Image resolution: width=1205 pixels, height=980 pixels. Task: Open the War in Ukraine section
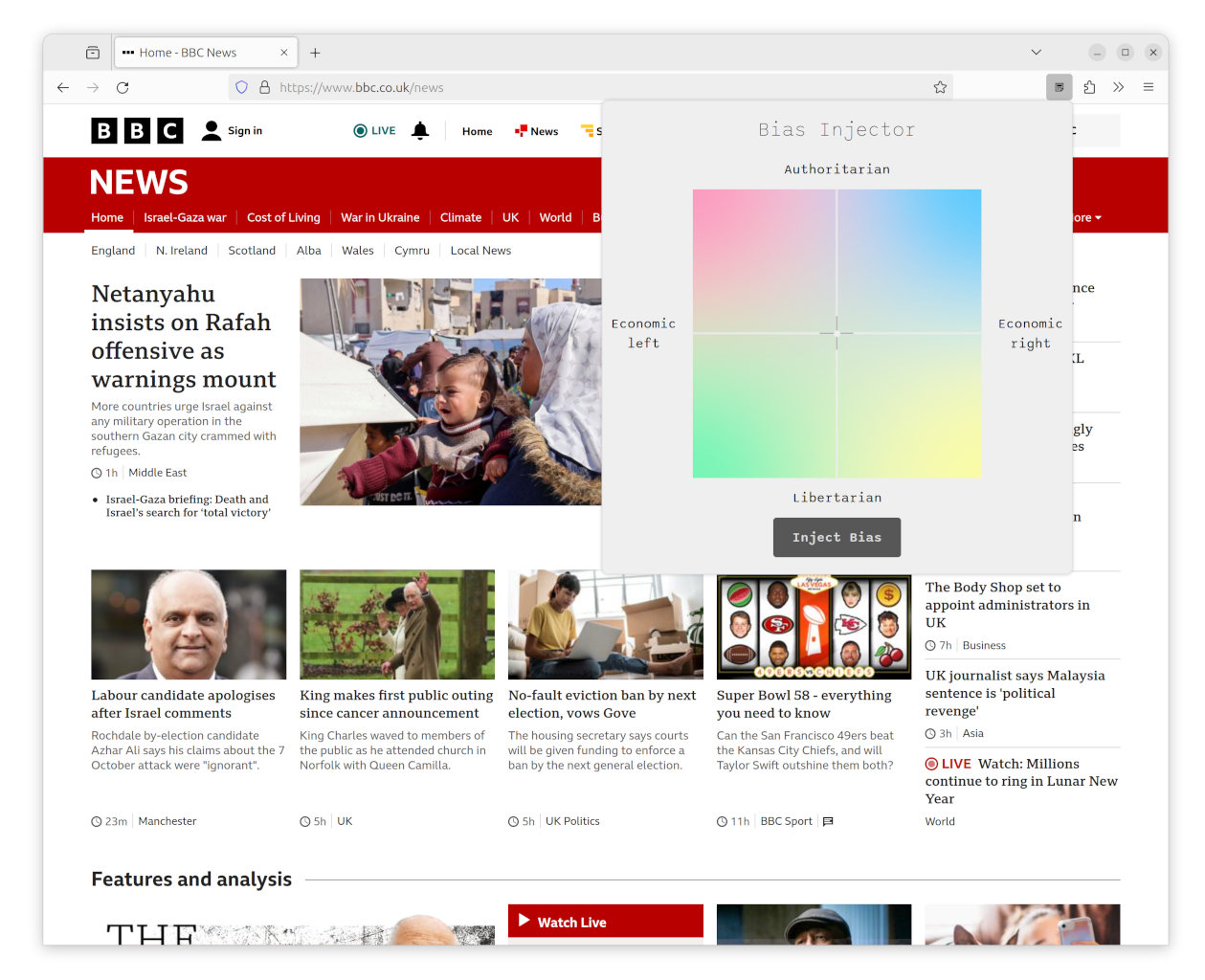point(380,217)
